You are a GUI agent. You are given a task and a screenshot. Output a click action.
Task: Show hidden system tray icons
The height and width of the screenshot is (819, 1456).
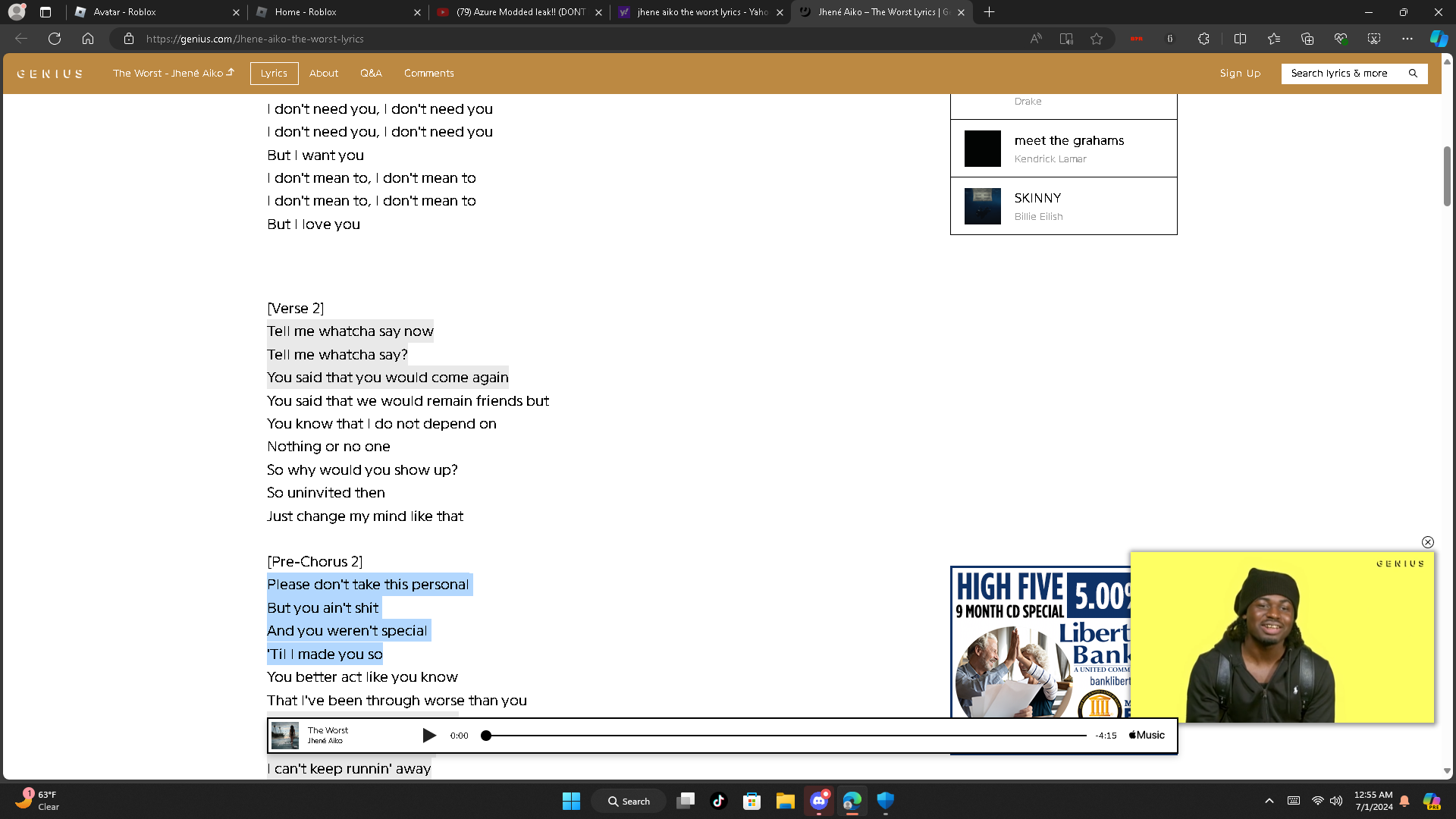click(x=1269, y=801)
